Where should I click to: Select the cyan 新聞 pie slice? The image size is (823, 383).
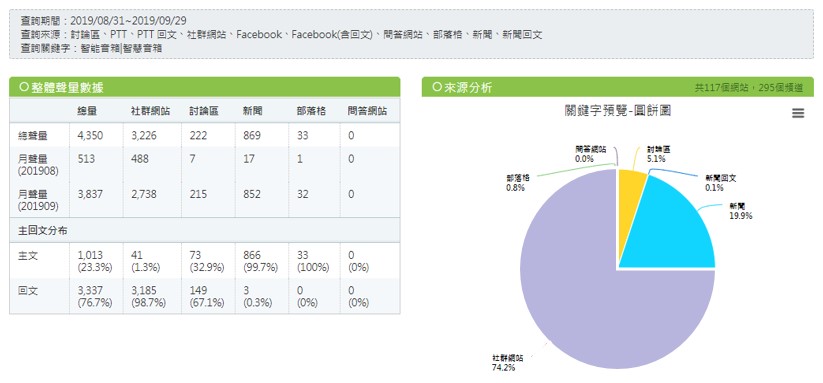point(672,231)
